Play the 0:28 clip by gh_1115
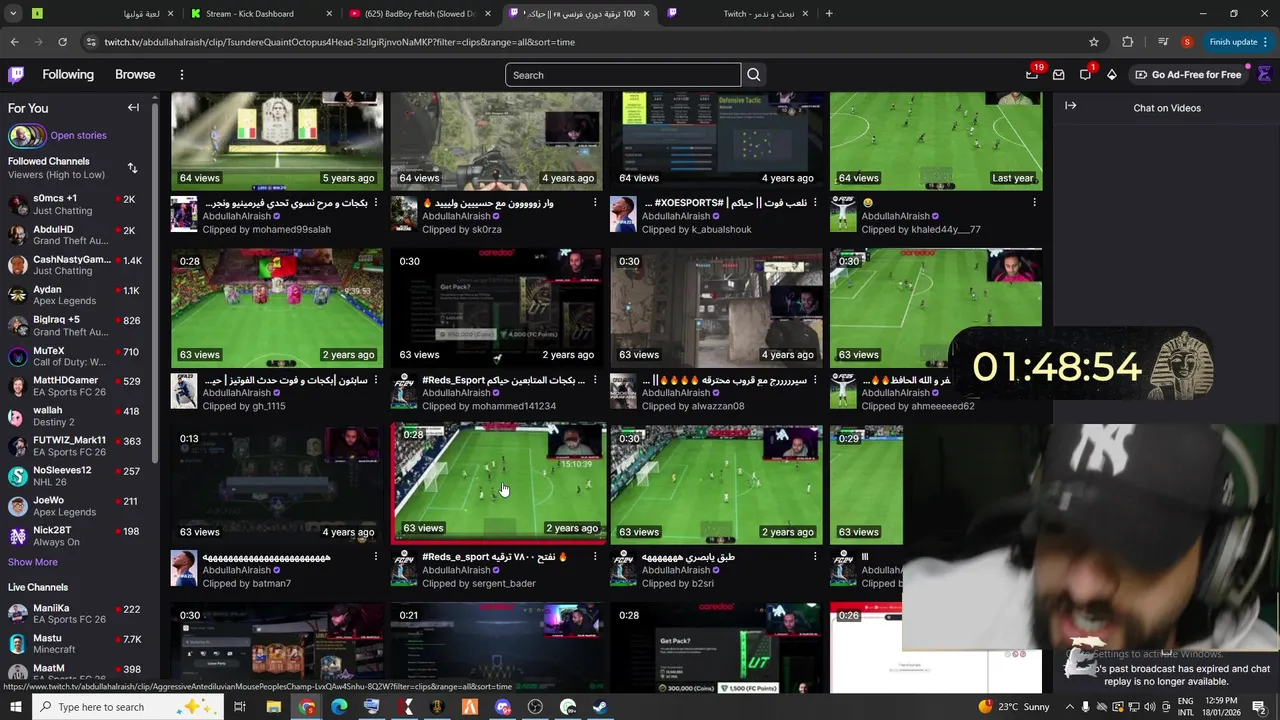Viewport: 1280px width, 720px height. tap(277, 308)
